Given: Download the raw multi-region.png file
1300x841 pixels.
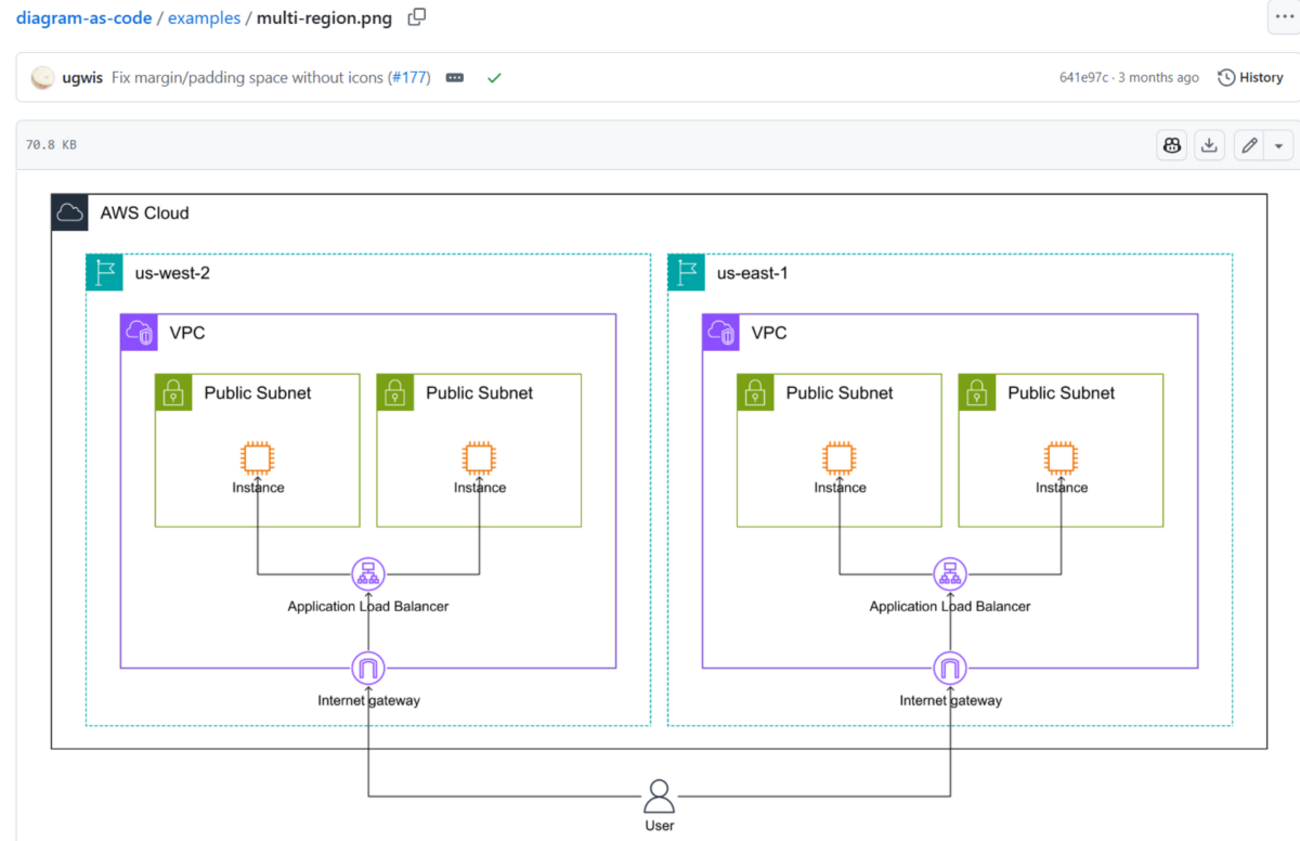Looking at the screenshot, I should point(1209,145).
